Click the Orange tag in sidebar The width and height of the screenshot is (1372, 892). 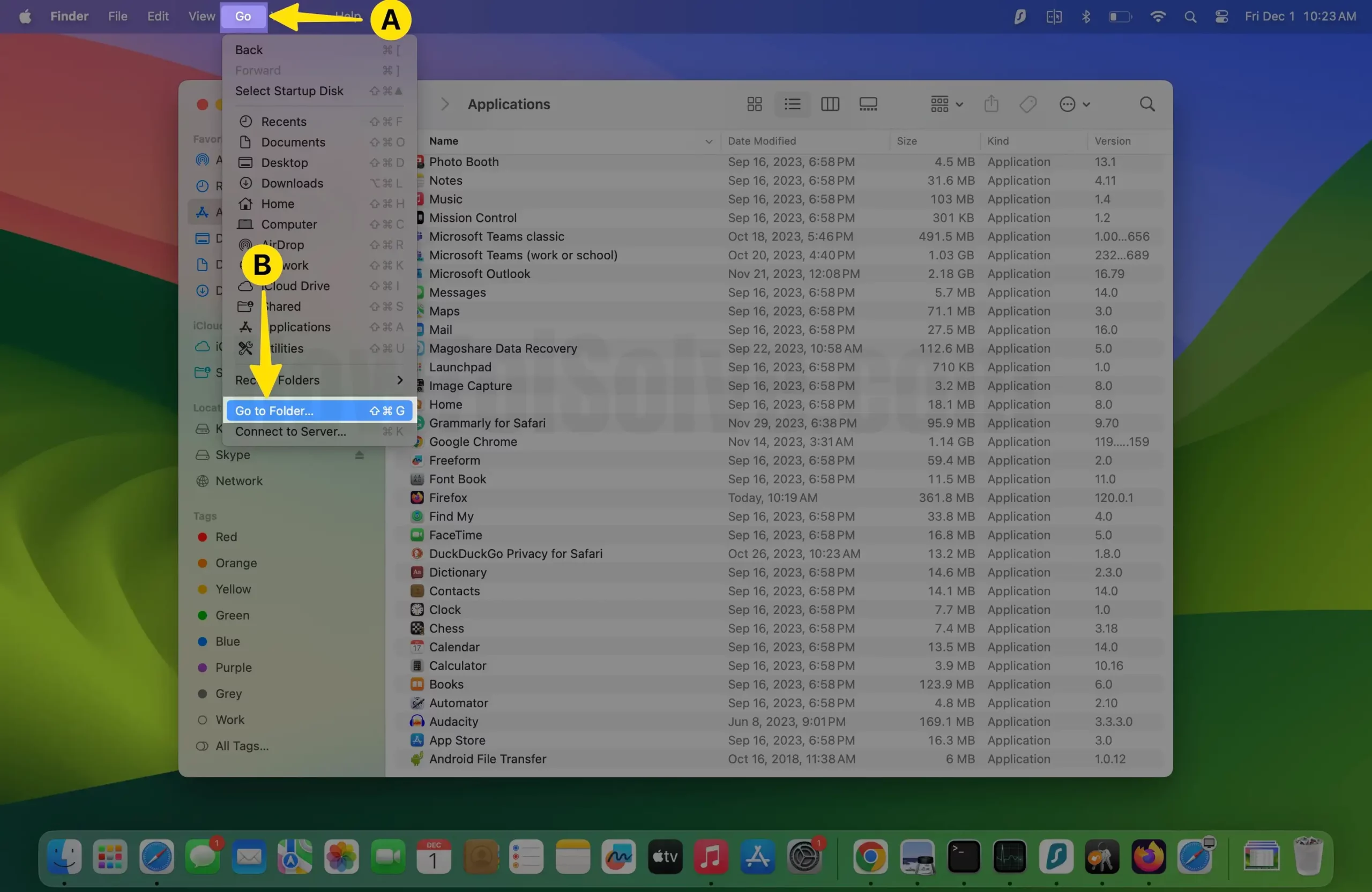236,563
